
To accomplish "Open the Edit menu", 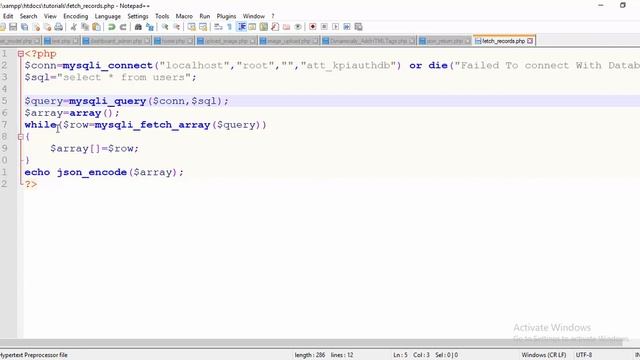I will 8,16.
